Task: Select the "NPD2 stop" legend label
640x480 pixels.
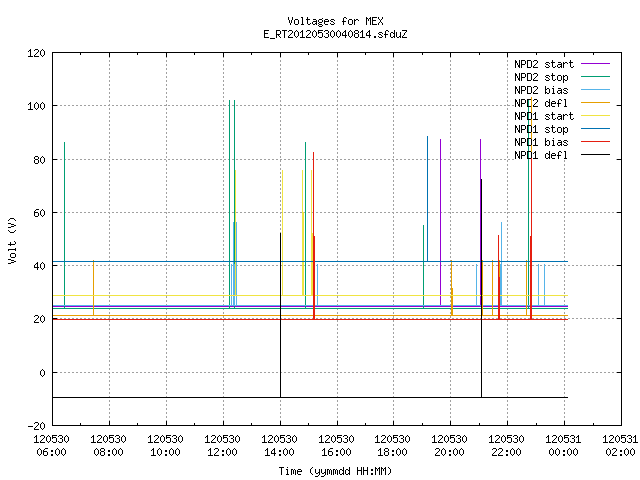Action: (x=541, y=77)
